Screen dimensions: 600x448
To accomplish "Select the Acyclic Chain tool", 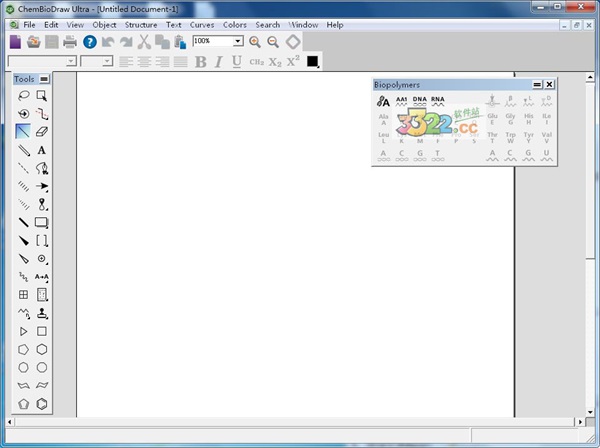I will 24,313.
